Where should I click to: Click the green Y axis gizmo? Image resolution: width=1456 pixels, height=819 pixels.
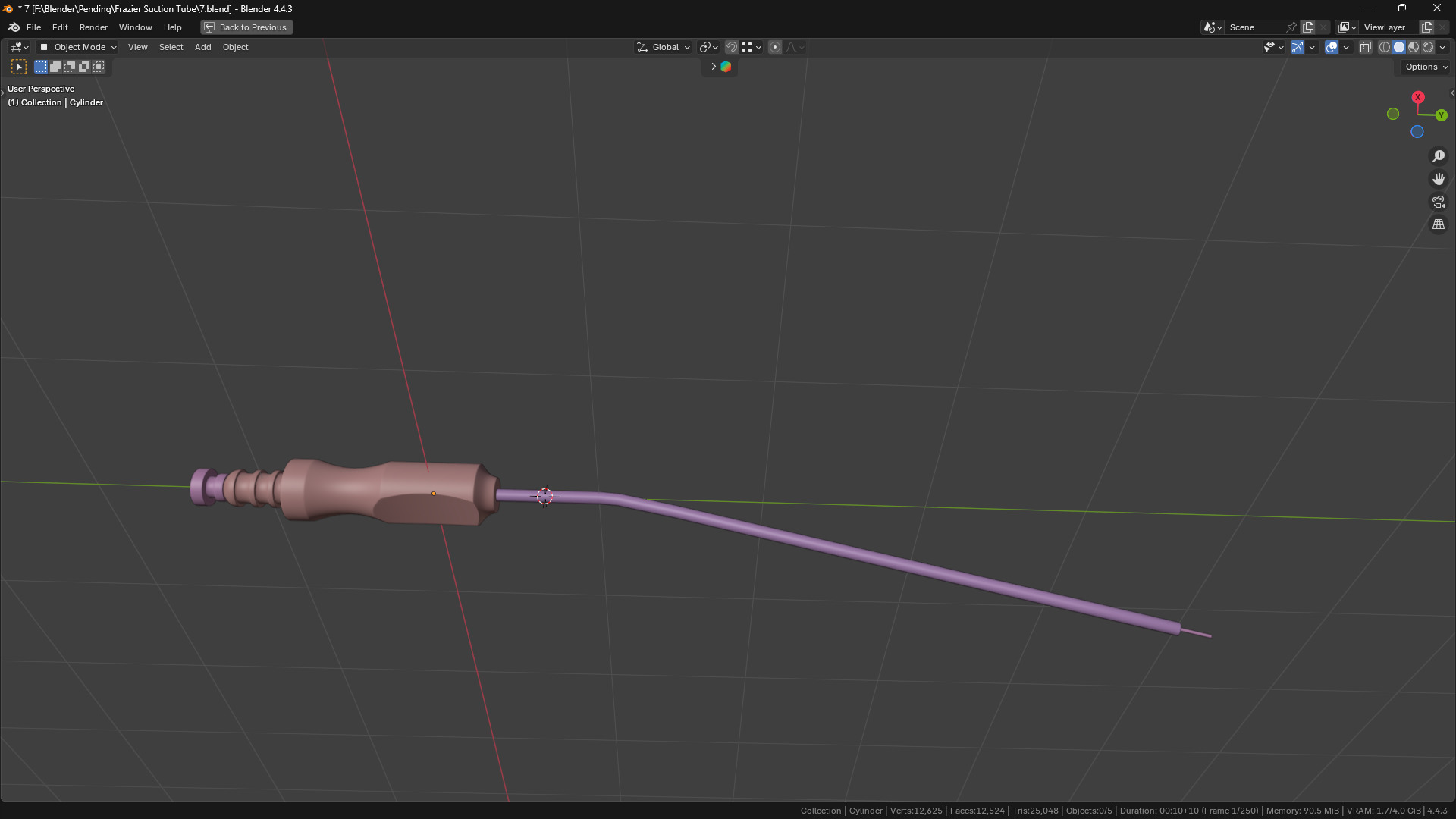click(x=1442, y=115)
